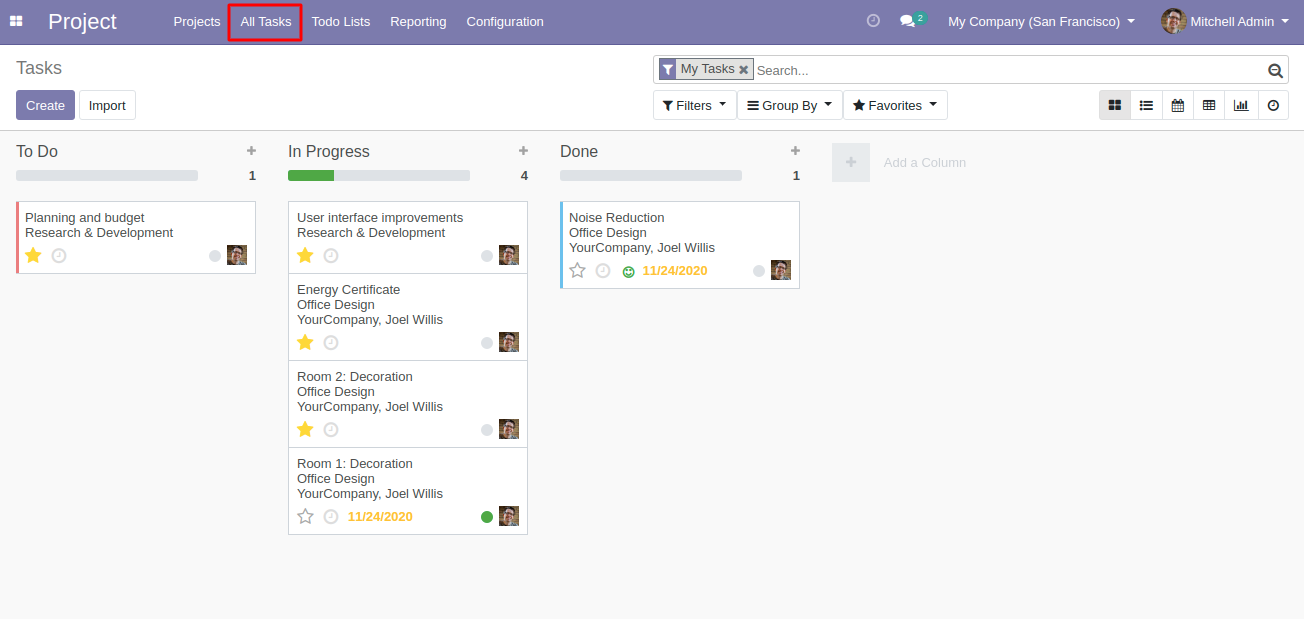
Task: Star the Noise Reduction task
Action: [577, 270]
